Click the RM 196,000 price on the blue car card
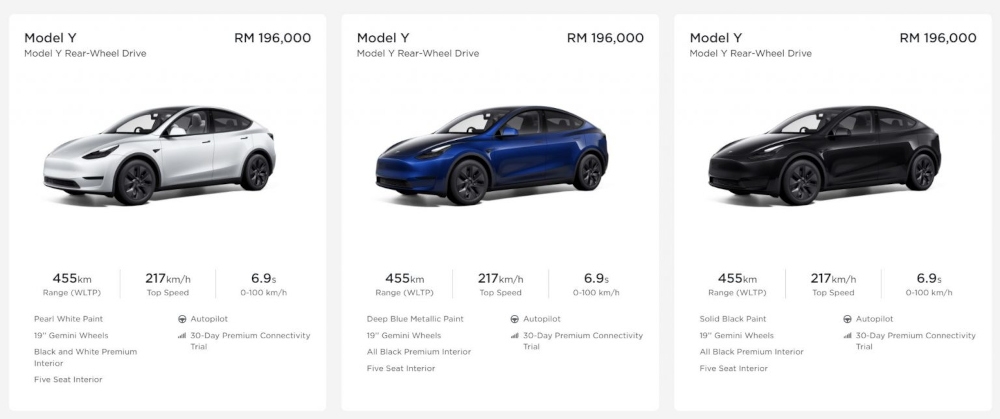The width and height of the screenshot is (1000, 419). coord(605,38)
